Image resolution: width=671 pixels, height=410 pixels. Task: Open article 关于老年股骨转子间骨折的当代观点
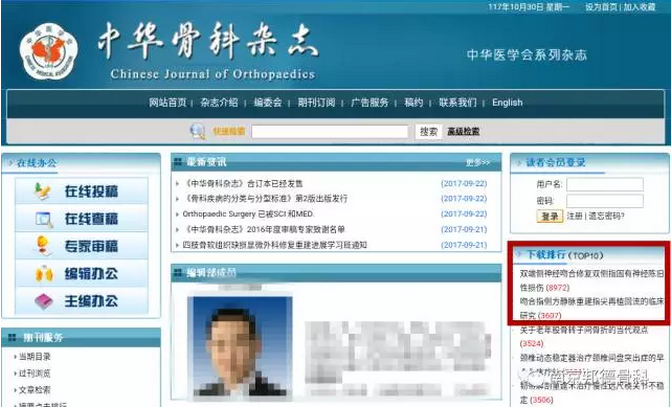584,336
